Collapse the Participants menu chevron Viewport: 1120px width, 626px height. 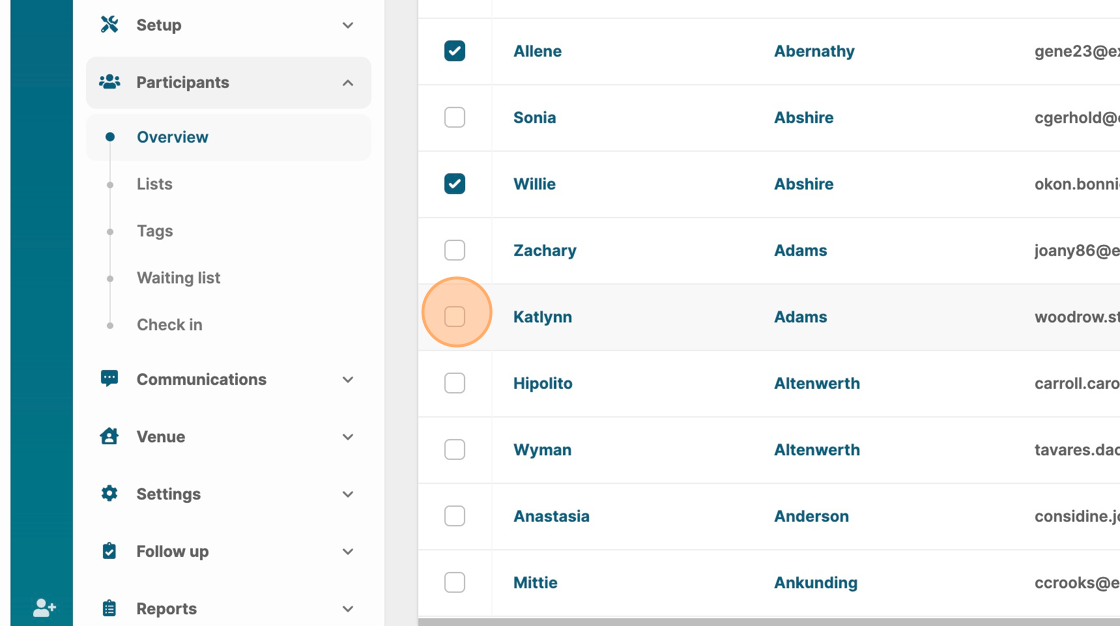347,83
